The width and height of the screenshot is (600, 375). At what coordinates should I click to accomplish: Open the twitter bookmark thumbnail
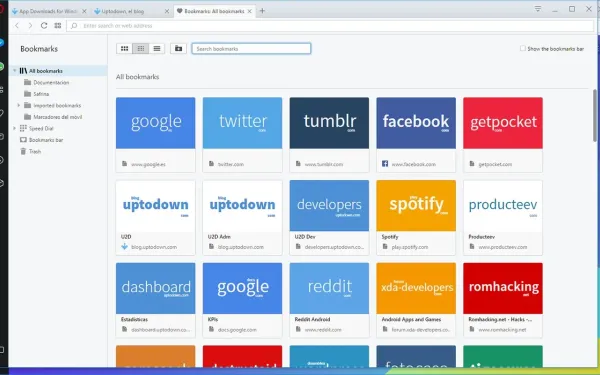pyautogui.click(x=242, y=123)
